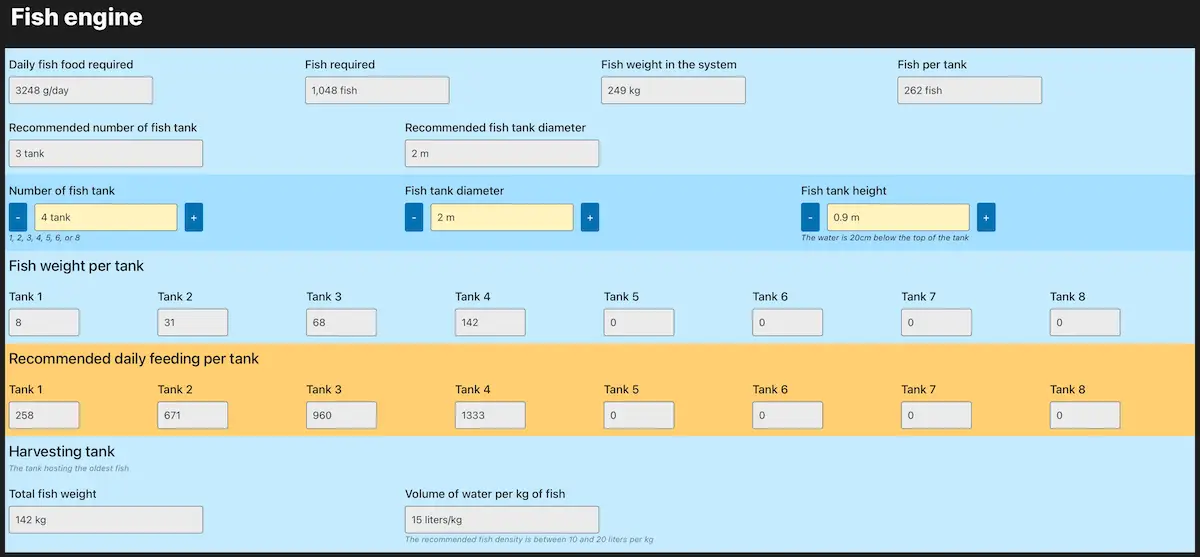The width and height of the screenshot is (1200, 557).
Task: Focus the Fish tank height field
Action: point(898,218)
